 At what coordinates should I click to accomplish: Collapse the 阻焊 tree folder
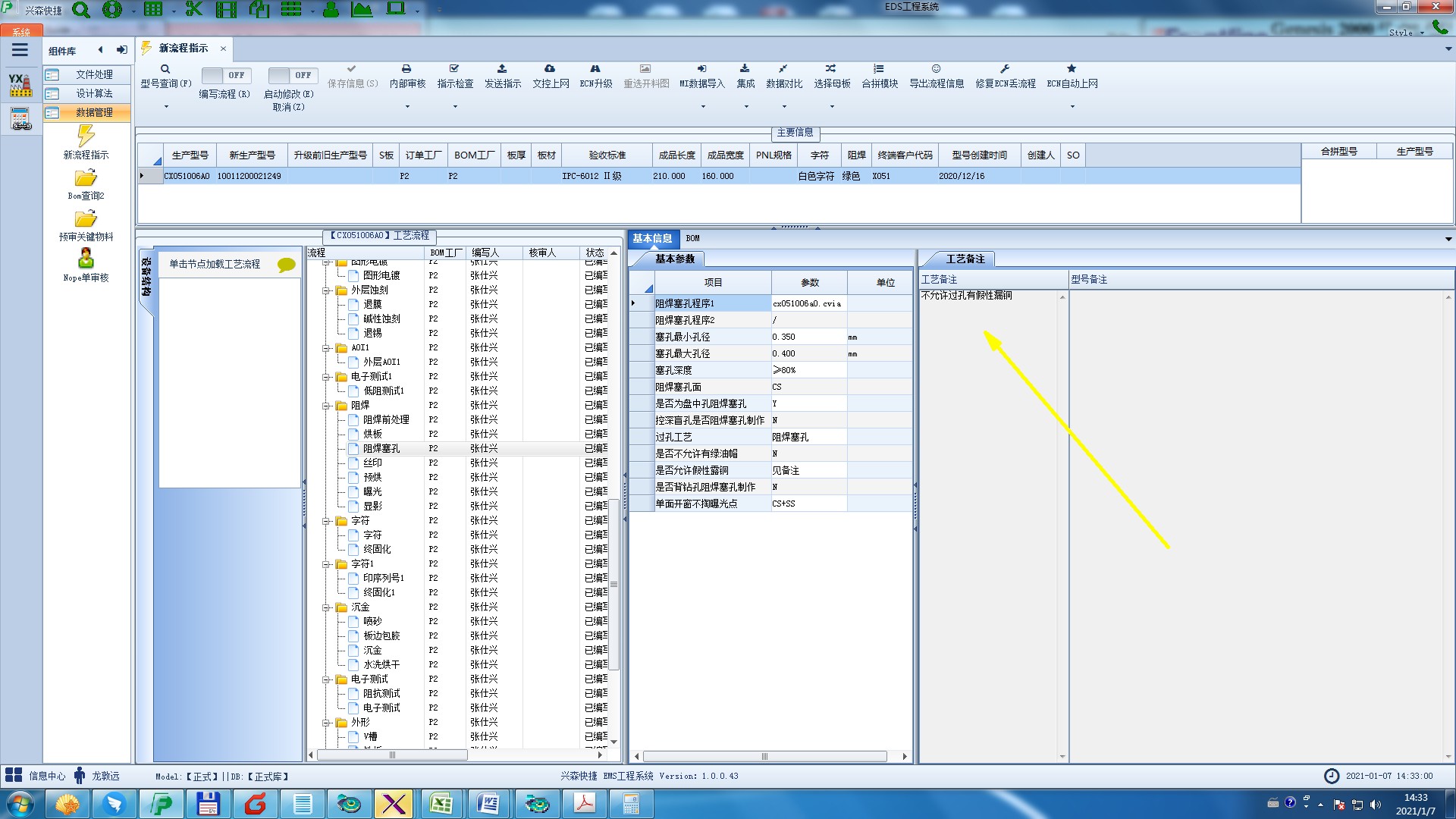(x=327, y=406)
